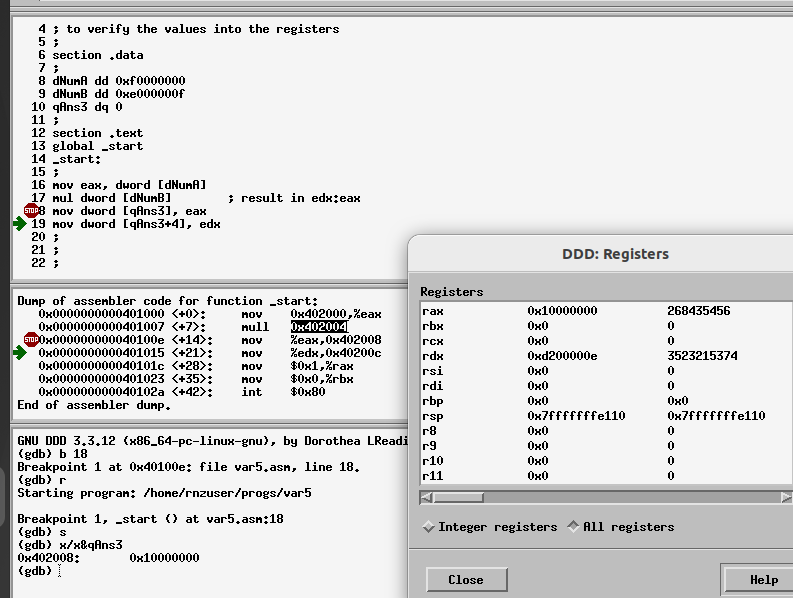Select the rdi register row
793x598 pixels.
pyautogui.click(x=606, y=386)
